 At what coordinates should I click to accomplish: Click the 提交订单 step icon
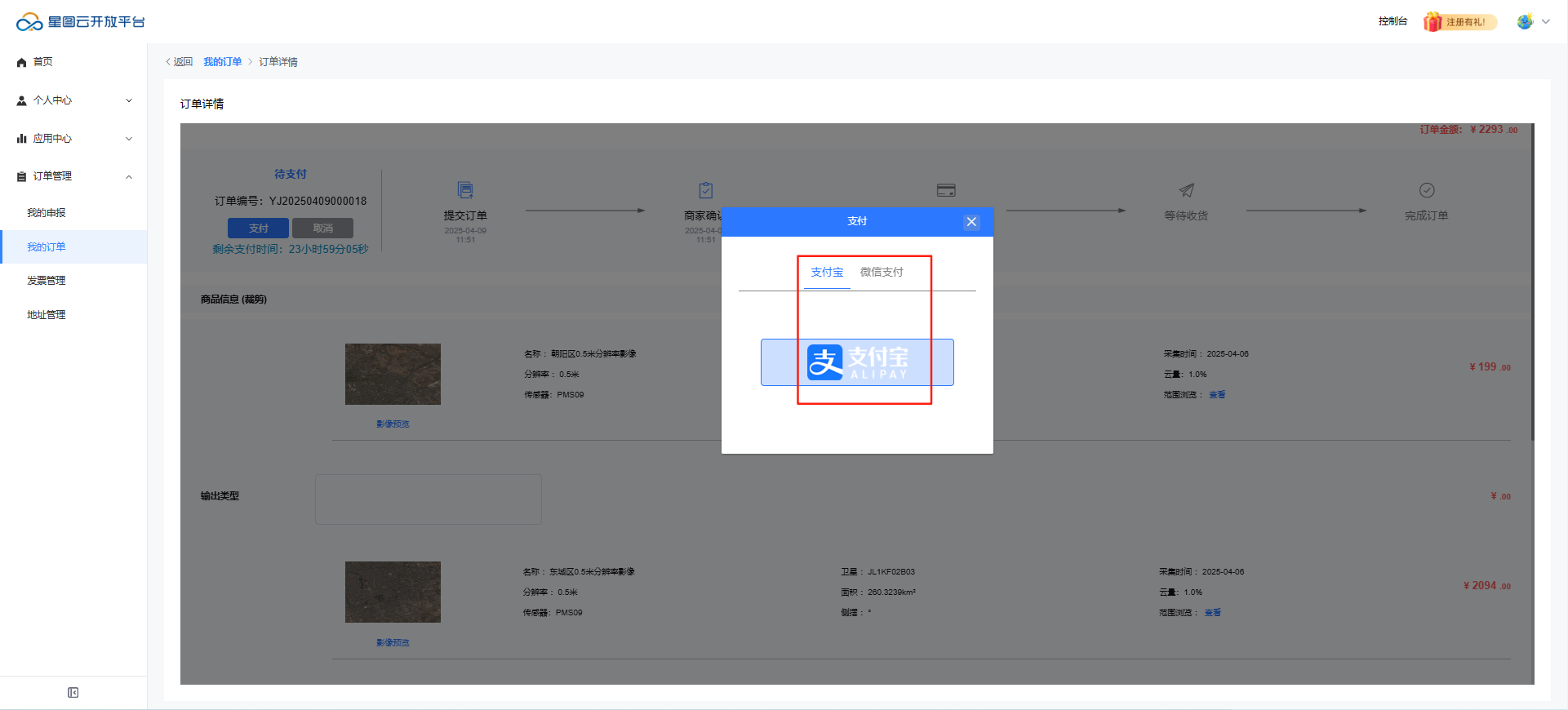tap(465, 190)
